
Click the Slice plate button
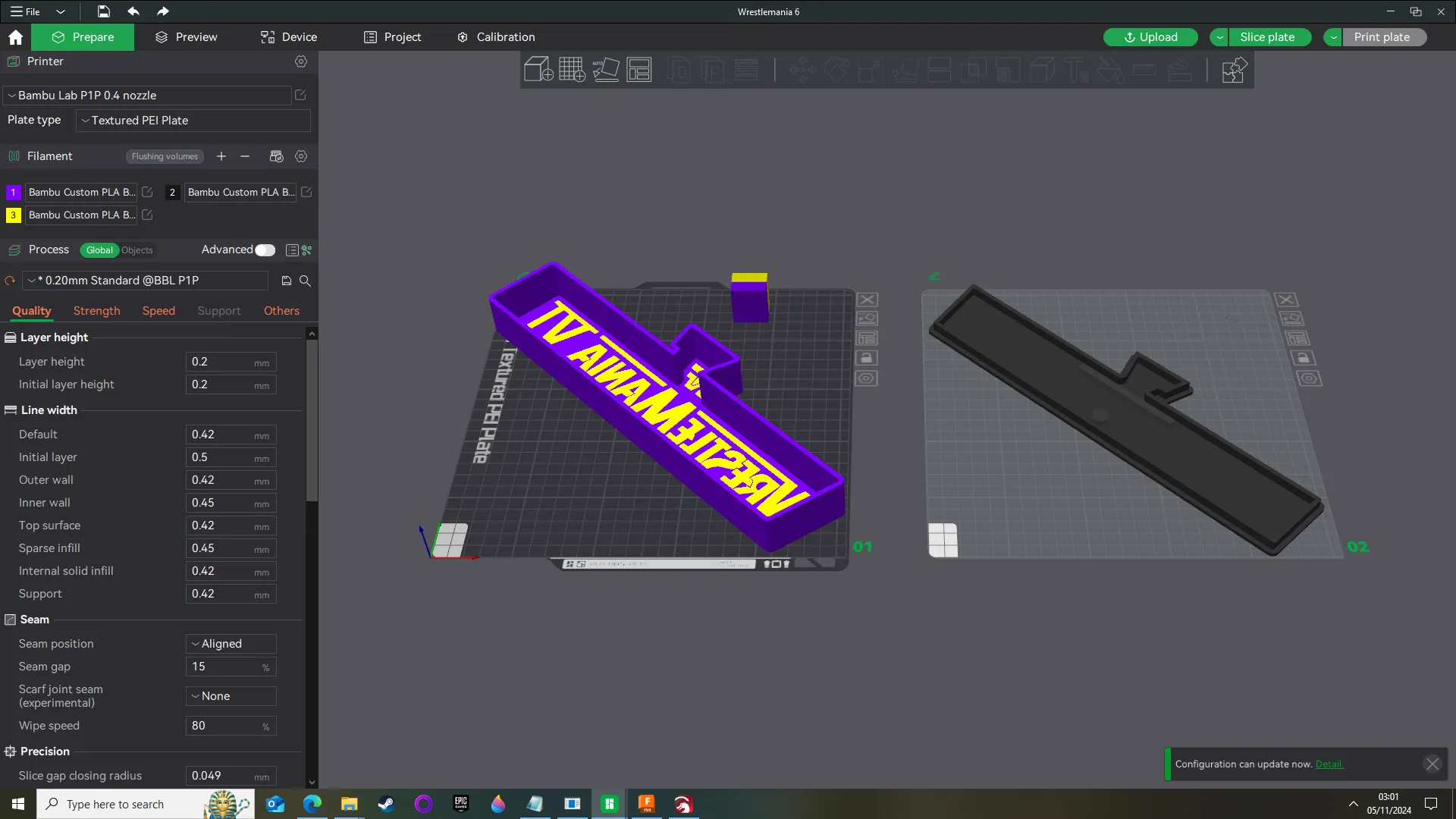coord(1269,37)
